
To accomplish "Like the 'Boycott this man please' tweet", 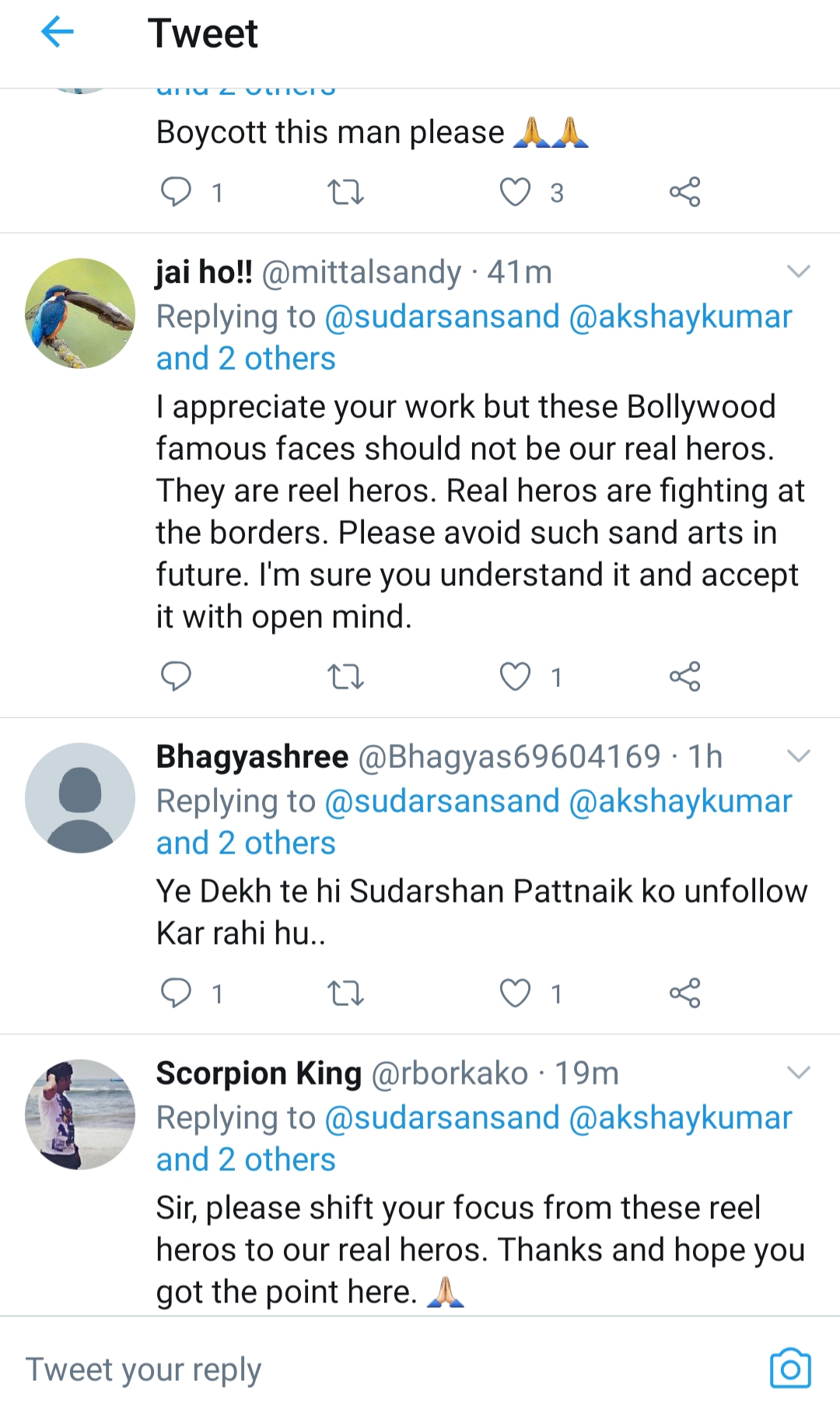I will pos(515,192).
